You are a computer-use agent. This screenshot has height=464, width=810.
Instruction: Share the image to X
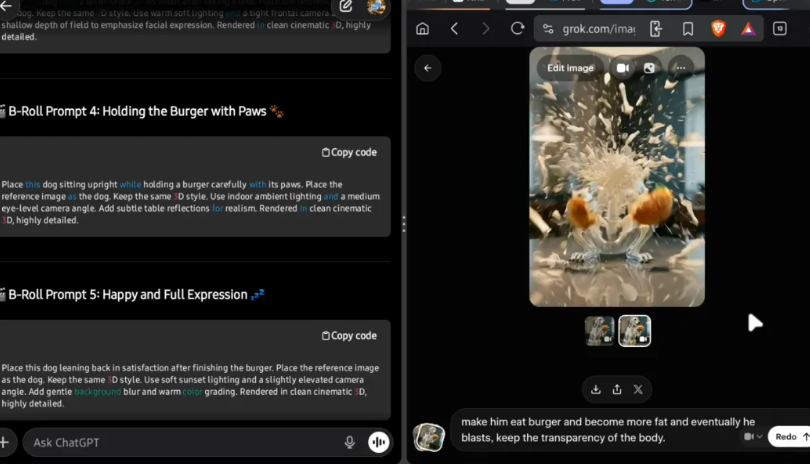coord(638,389)
